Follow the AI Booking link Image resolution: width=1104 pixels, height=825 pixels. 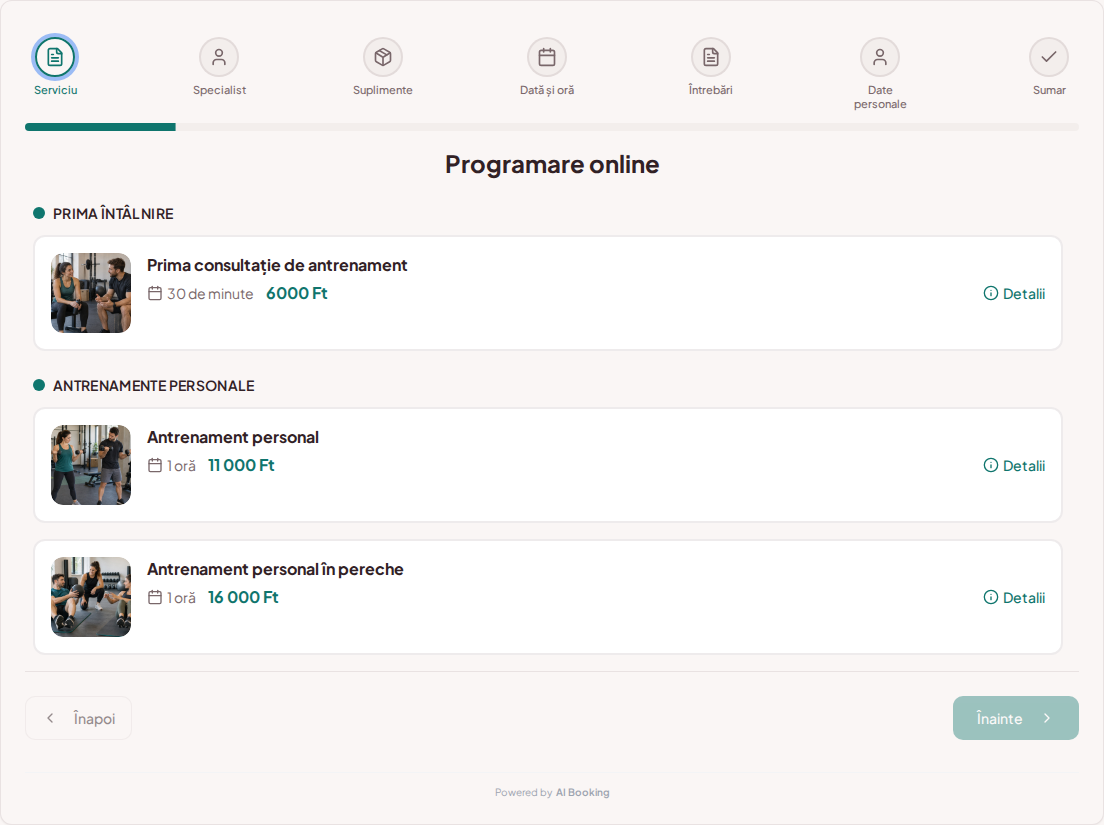coord(582,793)
